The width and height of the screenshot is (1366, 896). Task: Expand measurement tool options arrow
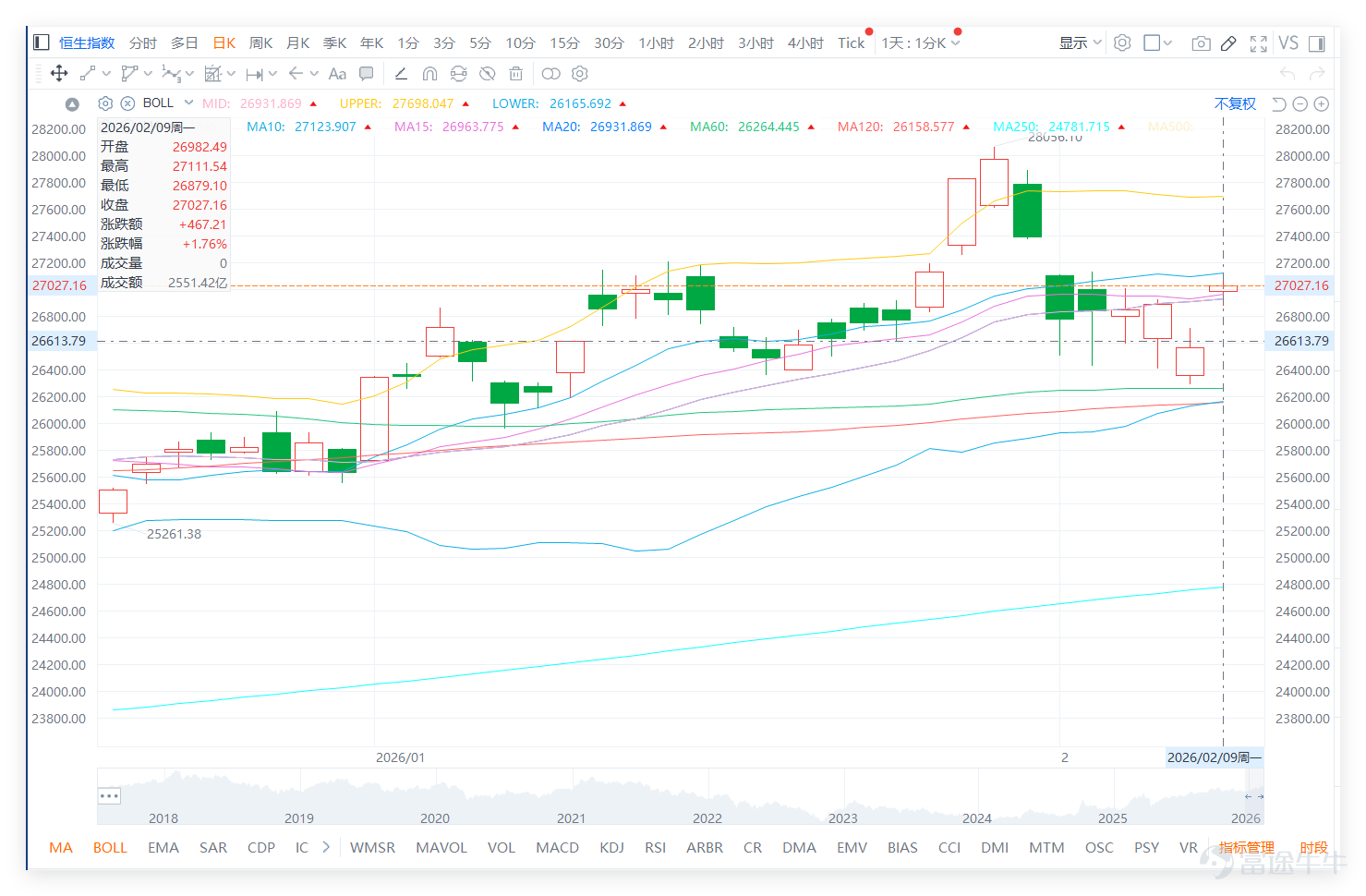(272, 74)
